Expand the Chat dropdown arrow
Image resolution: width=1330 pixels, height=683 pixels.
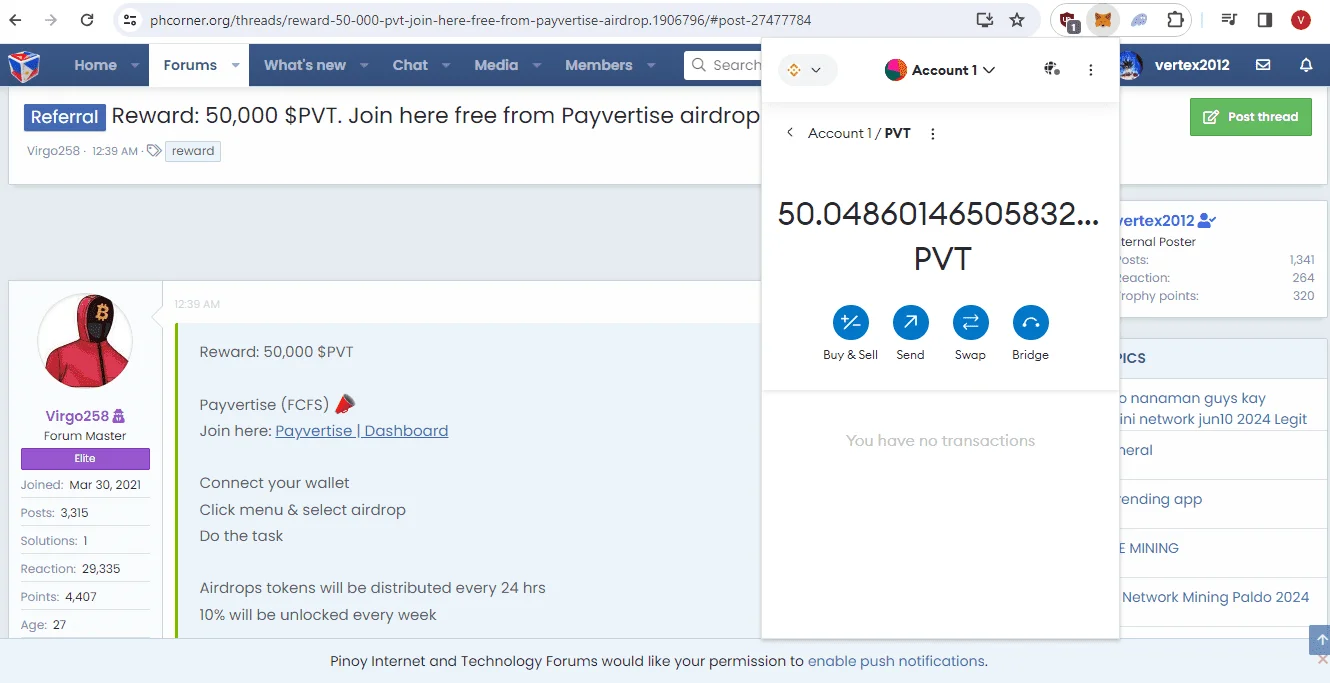pos(446,65)
